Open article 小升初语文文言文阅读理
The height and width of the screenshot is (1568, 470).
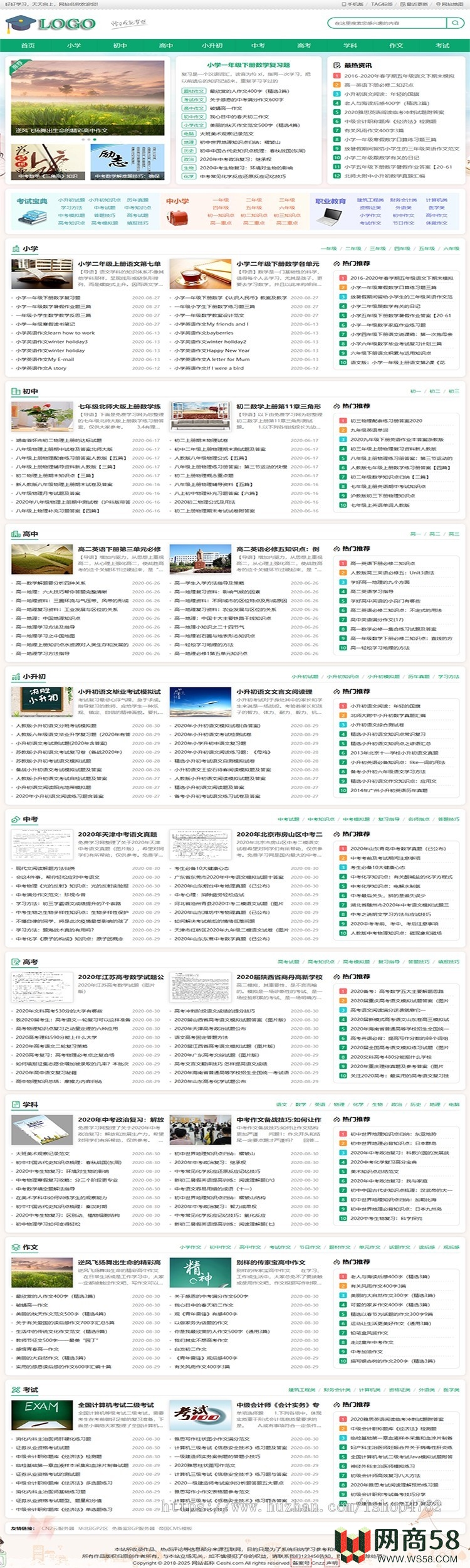coord(274,692)
